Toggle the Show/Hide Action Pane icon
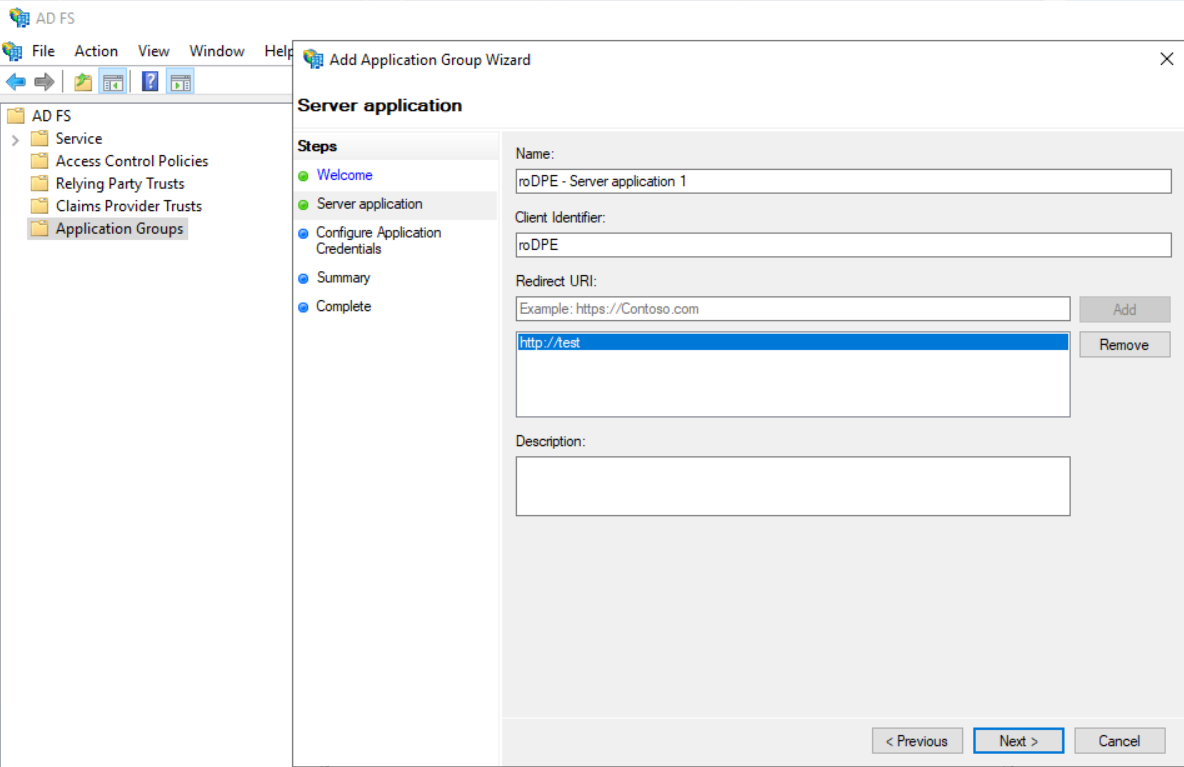This screenshot has height=767, width=1184. (x=180, y=82)
